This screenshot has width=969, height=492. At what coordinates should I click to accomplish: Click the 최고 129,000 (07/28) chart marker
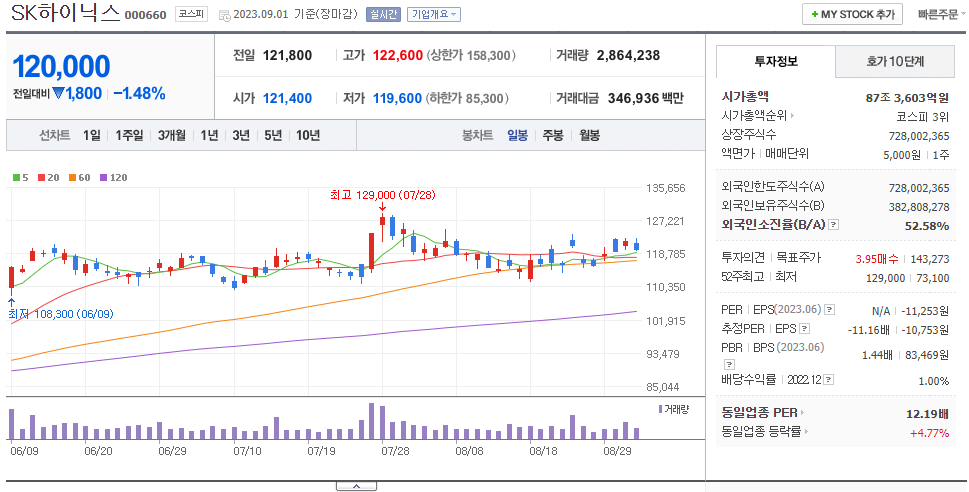383,195
